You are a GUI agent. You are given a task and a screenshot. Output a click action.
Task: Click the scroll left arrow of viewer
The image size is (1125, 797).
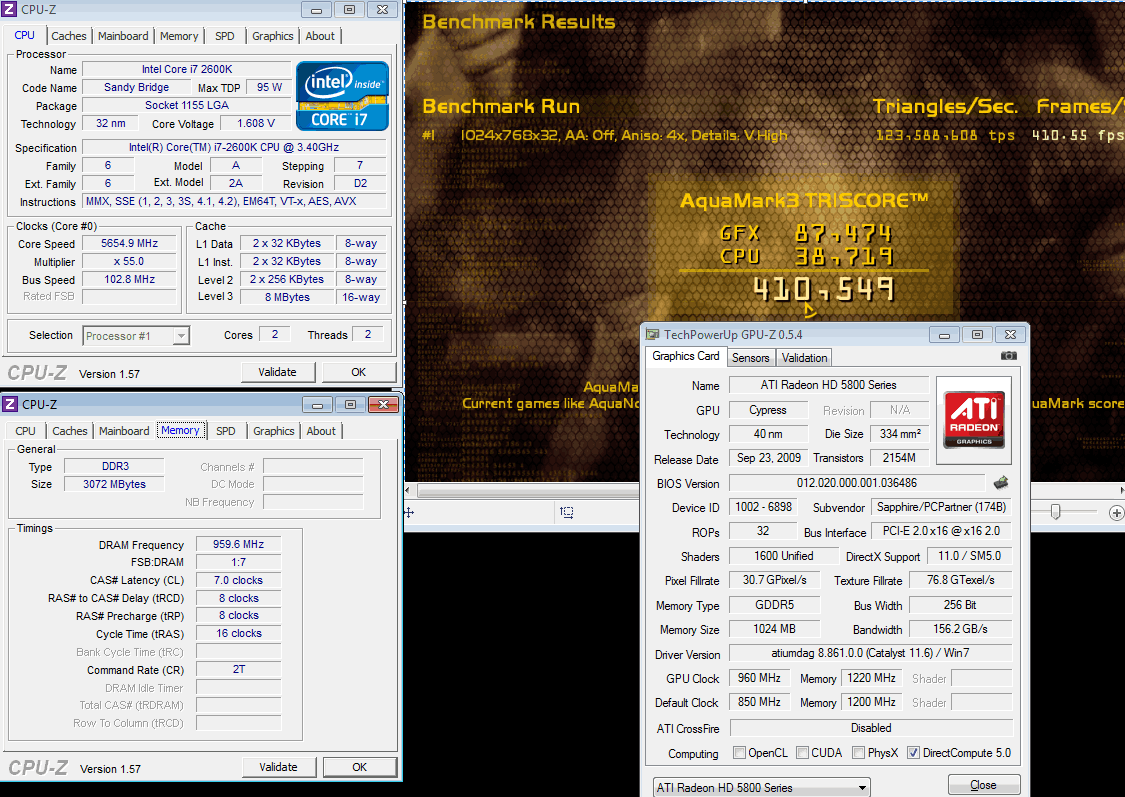point(408,491)
